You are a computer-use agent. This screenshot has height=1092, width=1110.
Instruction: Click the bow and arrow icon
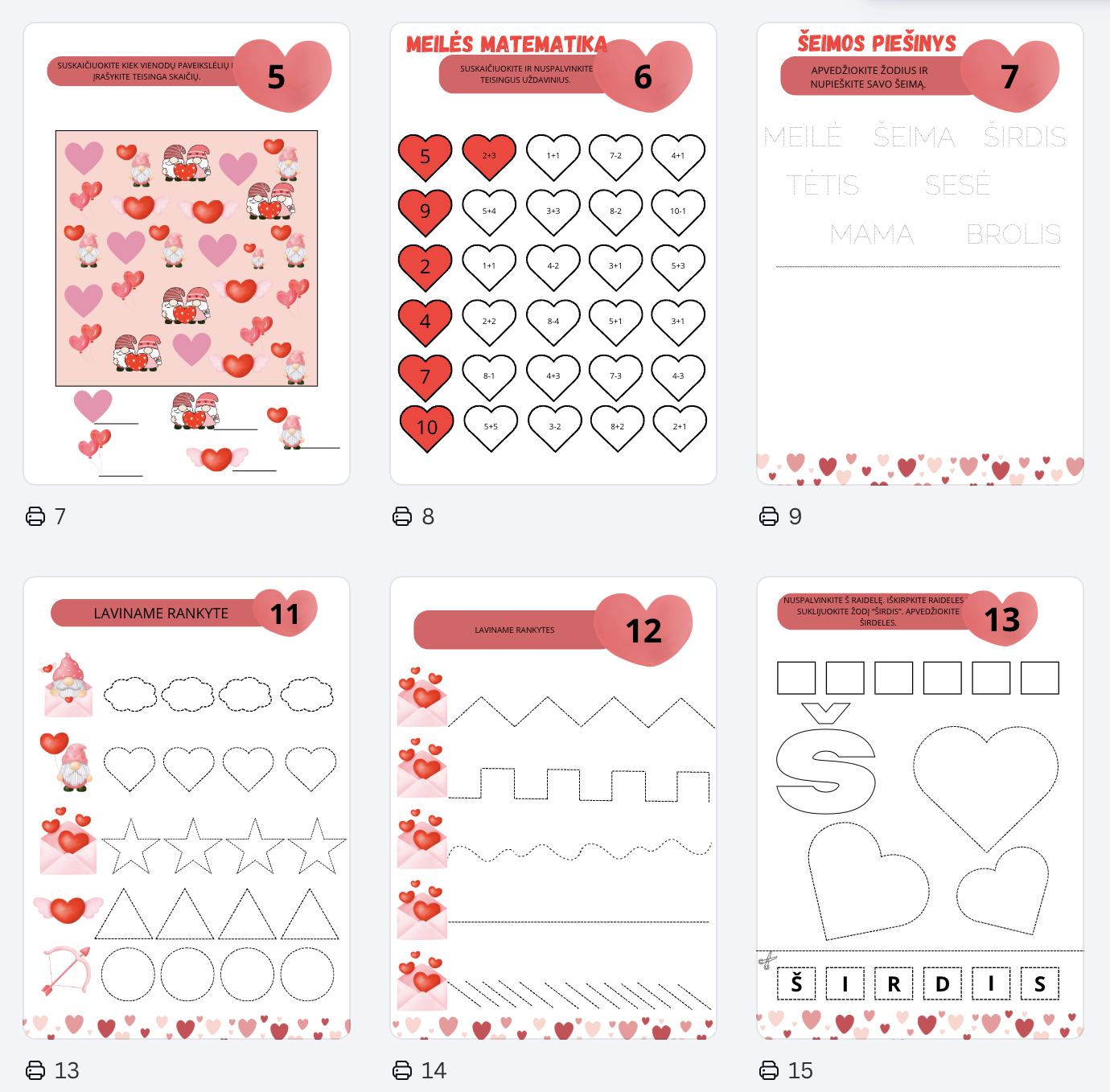[x=66, y=971]
